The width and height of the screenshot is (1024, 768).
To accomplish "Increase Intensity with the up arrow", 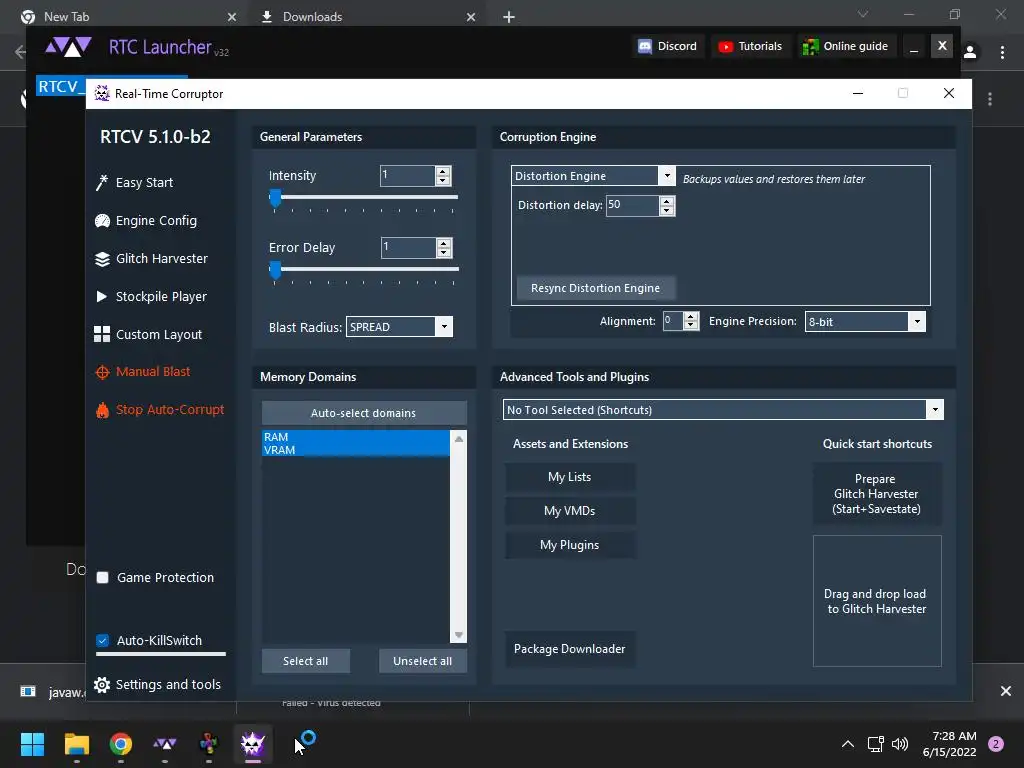I will coord(443,171).
